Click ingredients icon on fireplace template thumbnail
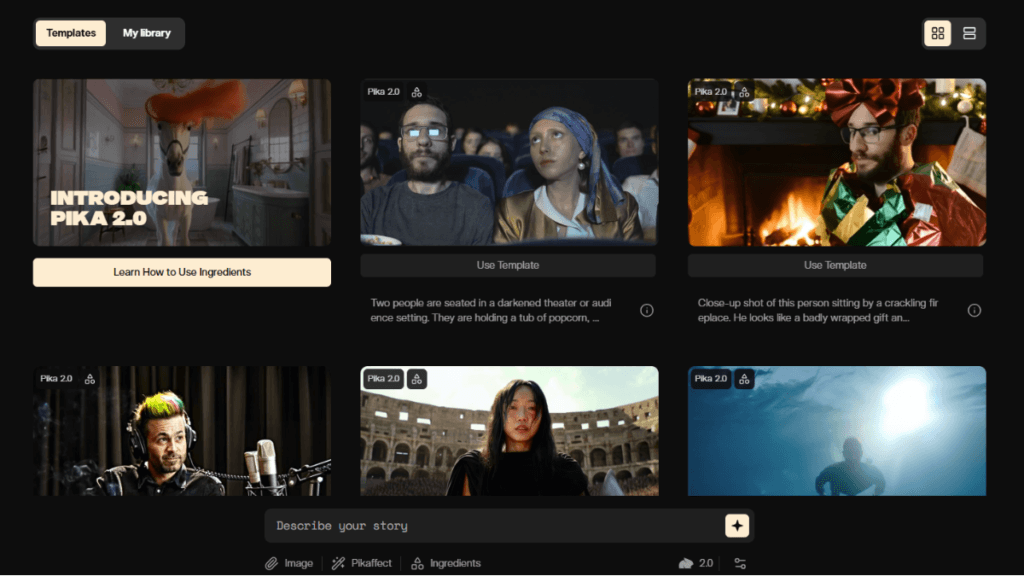The width and height of the screenshot is (1024, 576). 744,92
